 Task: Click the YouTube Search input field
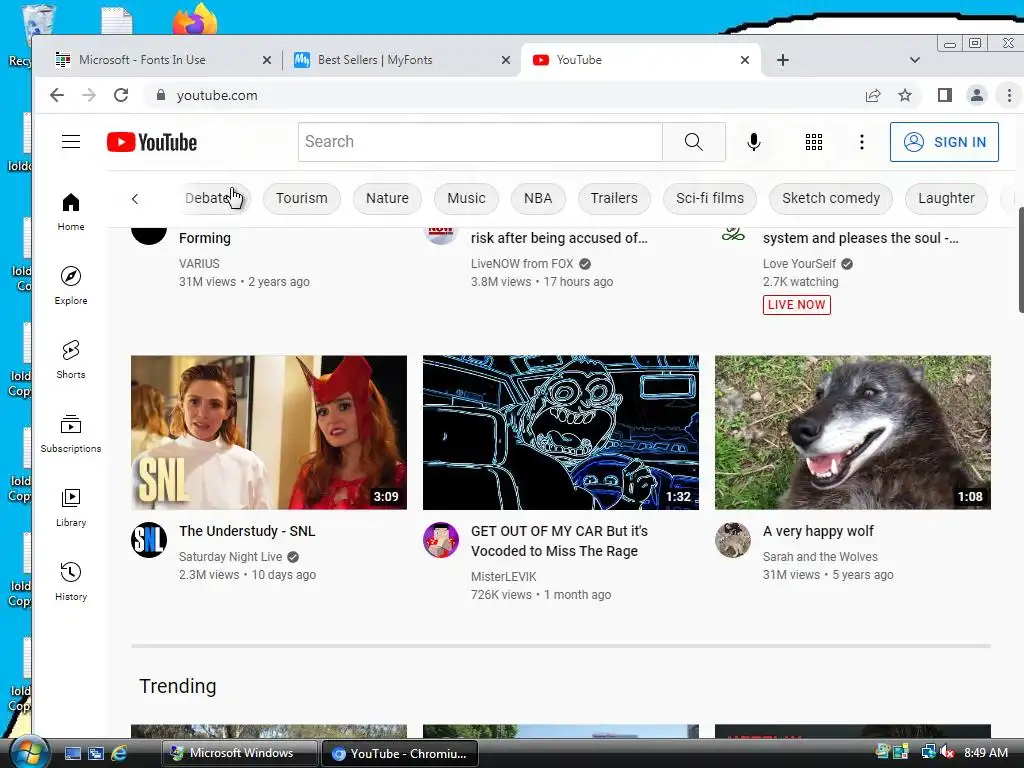click(480, 142)
